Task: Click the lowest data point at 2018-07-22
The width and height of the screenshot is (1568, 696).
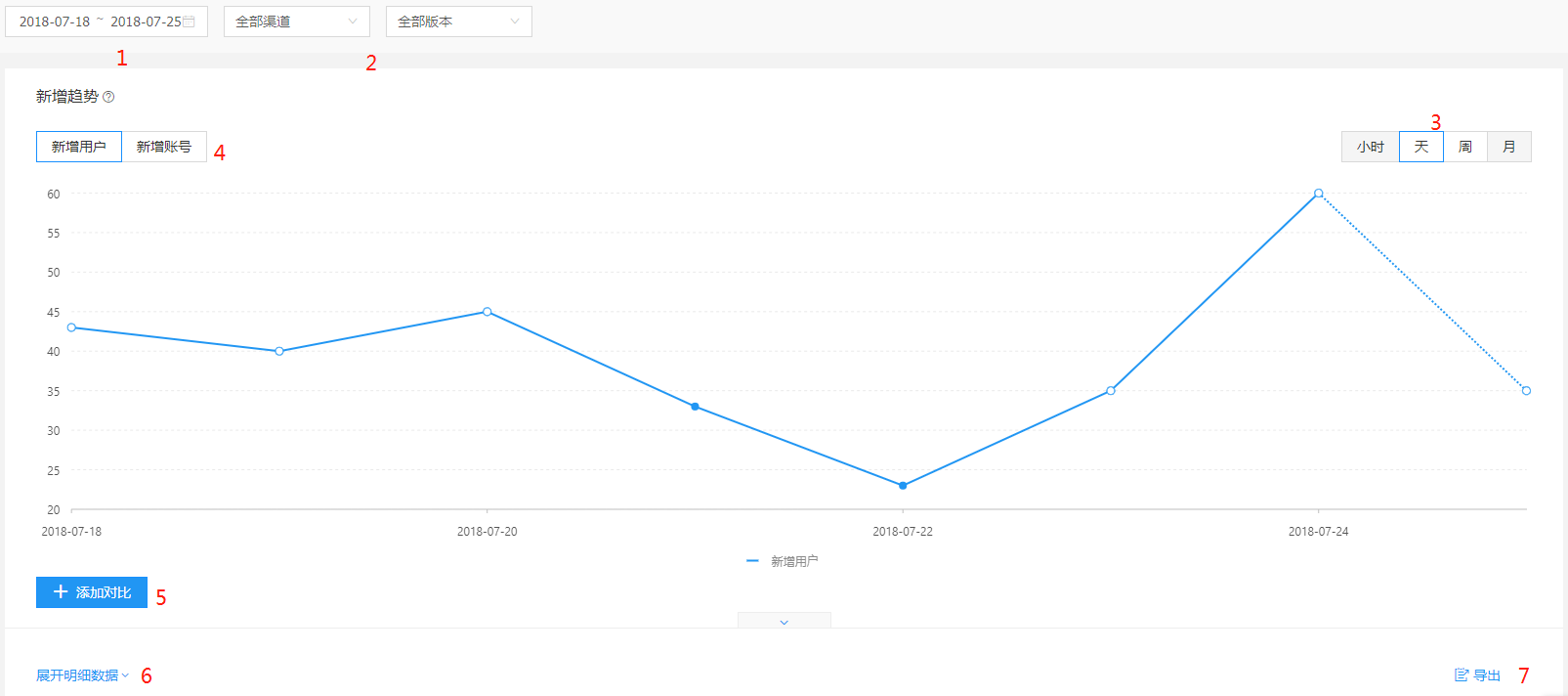Action: pos(903,486)
